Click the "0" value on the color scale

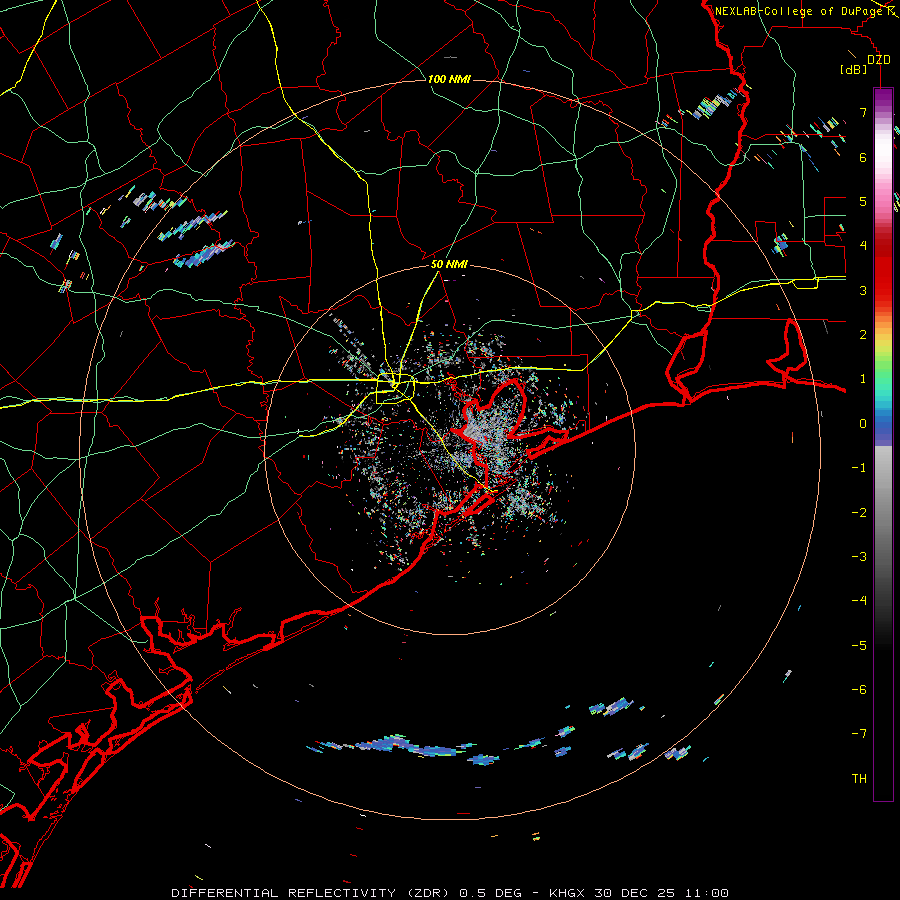click(863, 424)
